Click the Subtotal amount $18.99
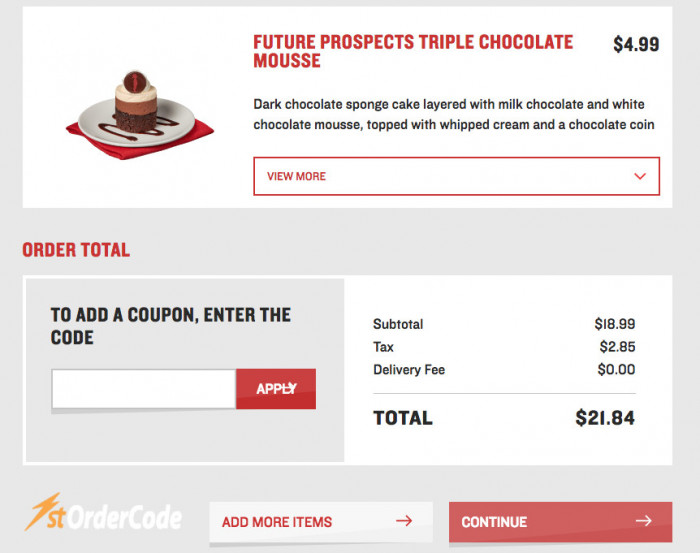Viewport: 700px width, 553px height. click(x=615, y=324)
